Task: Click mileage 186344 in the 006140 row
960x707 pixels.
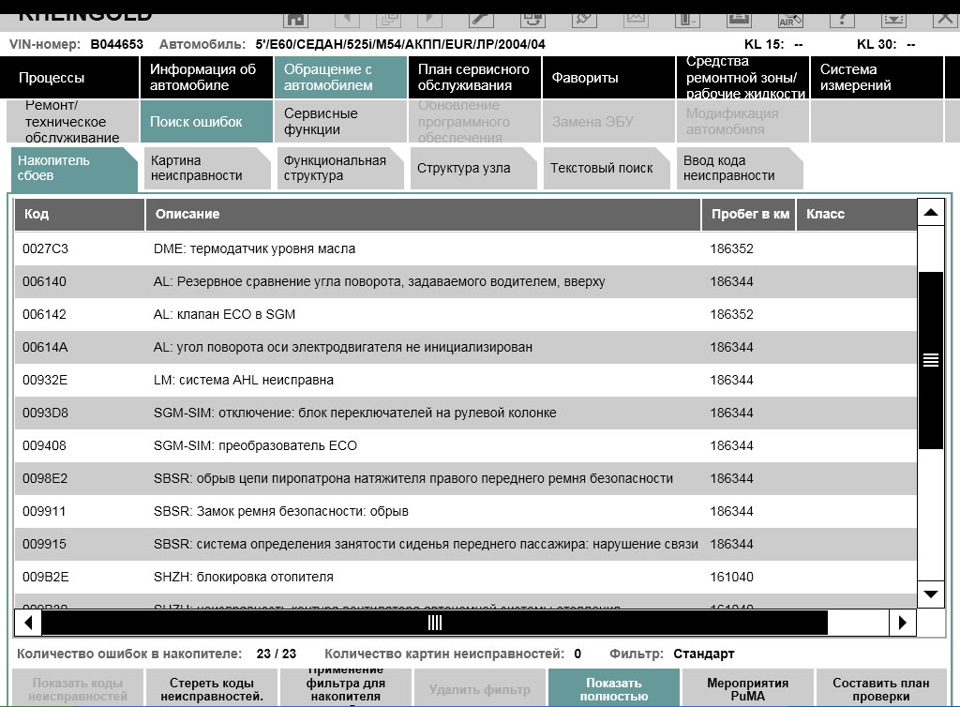Action: click(732, 282)
